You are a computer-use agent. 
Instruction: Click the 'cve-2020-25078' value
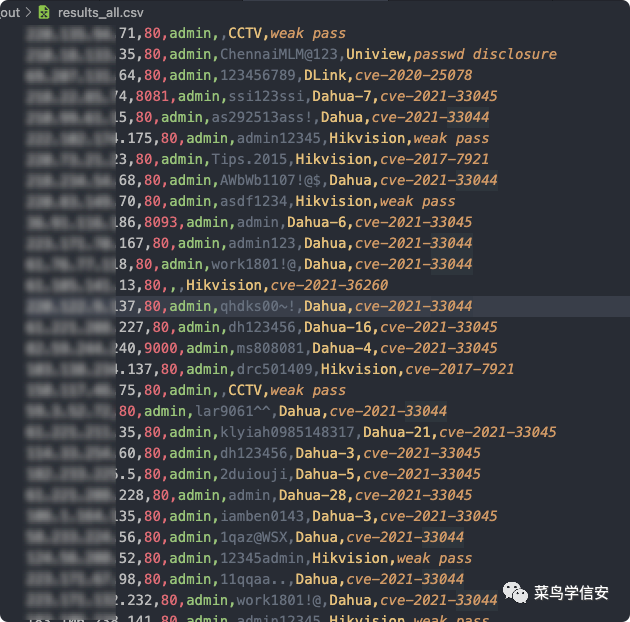(413, 75)
